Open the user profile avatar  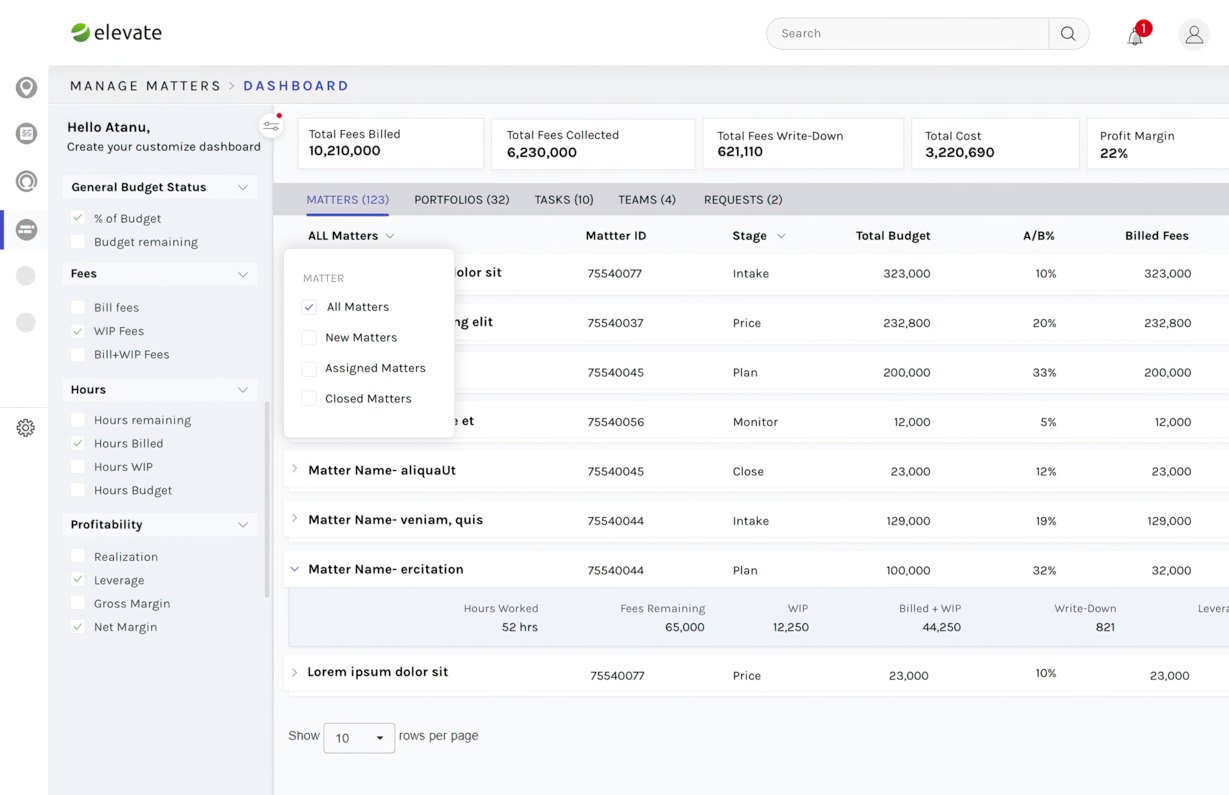1194,34
